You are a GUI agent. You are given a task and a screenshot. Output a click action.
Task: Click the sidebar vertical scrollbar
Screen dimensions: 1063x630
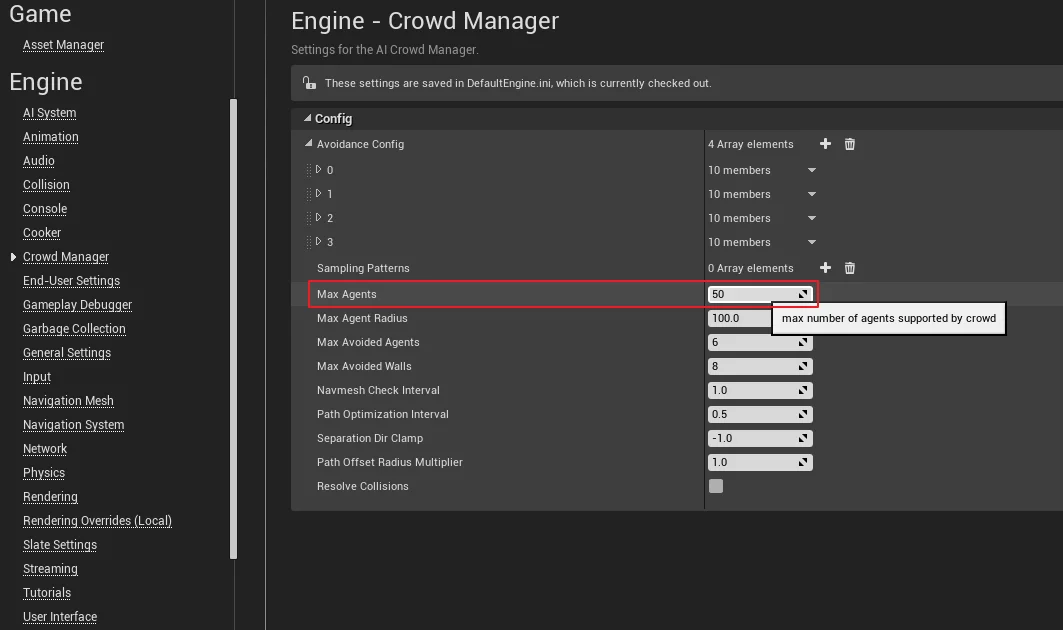[234, 330]
